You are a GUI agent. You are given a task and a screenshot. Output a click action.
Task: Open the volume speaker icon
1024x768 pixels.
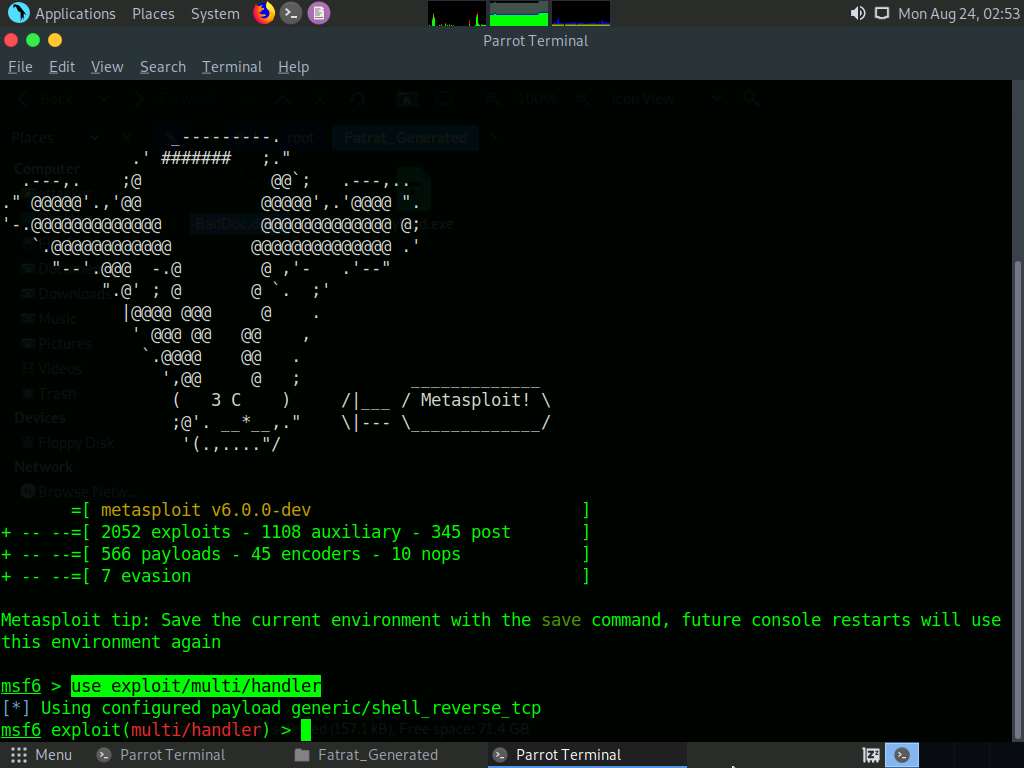[857, 13]
